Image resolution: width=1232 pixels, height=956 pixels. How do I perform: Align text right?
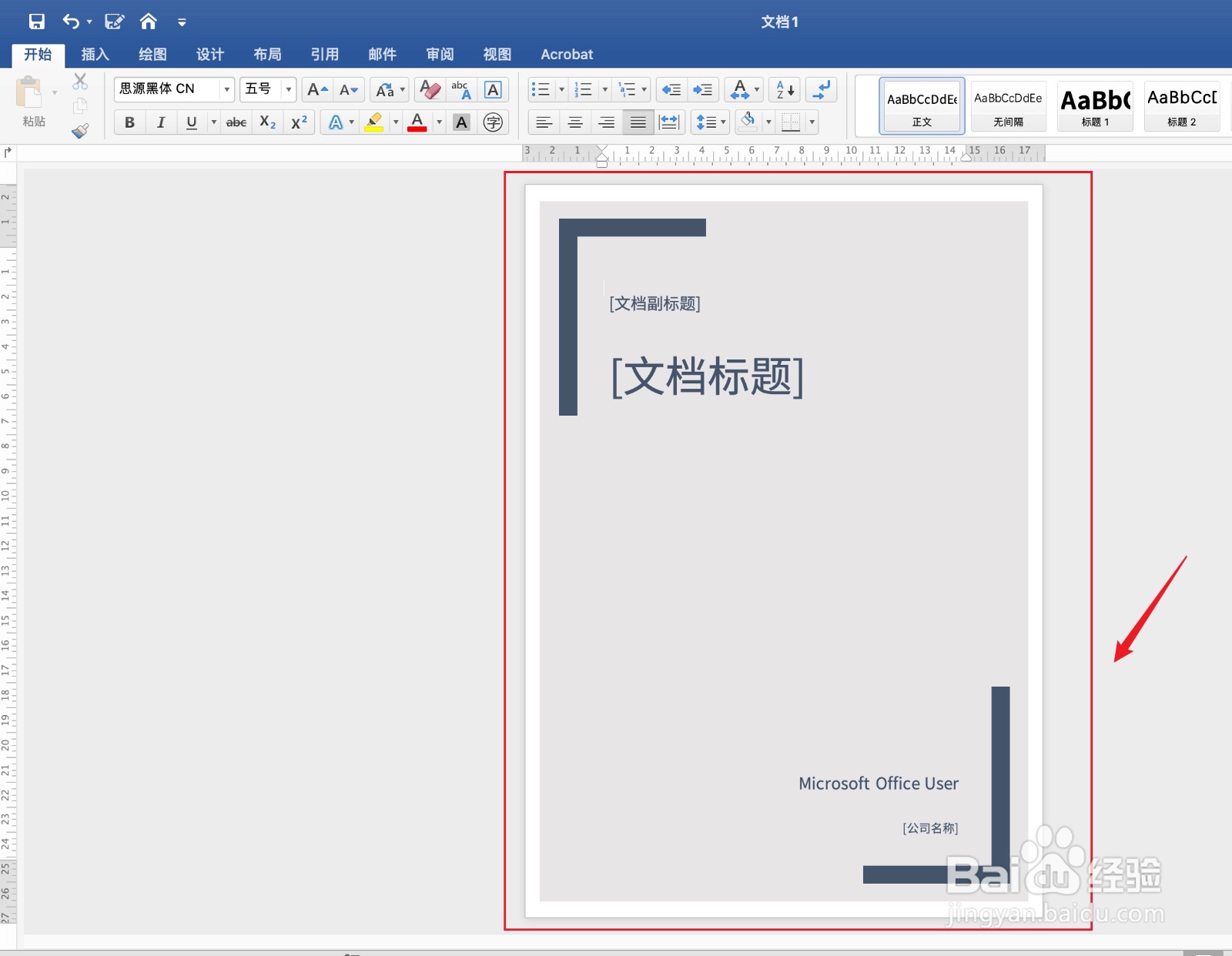tap(607, 122)
